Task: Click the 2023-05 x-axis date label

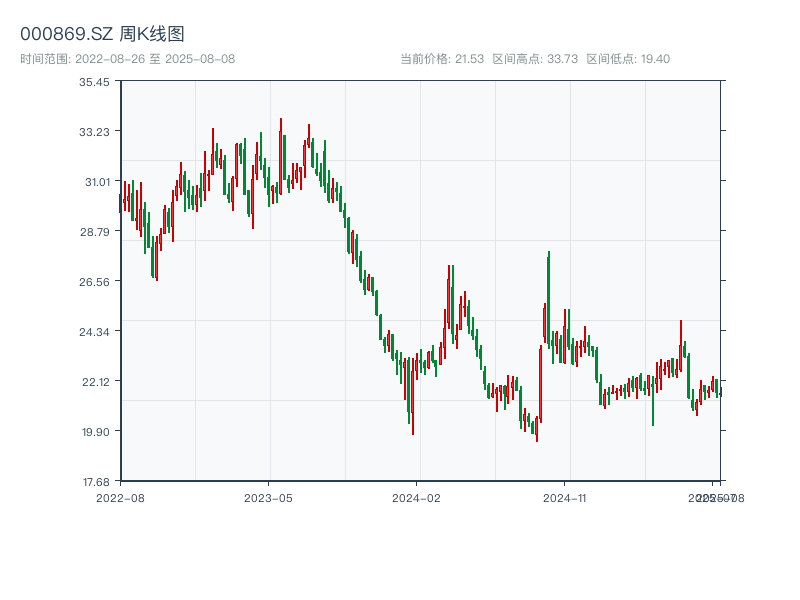Action: tap(268, 497)
